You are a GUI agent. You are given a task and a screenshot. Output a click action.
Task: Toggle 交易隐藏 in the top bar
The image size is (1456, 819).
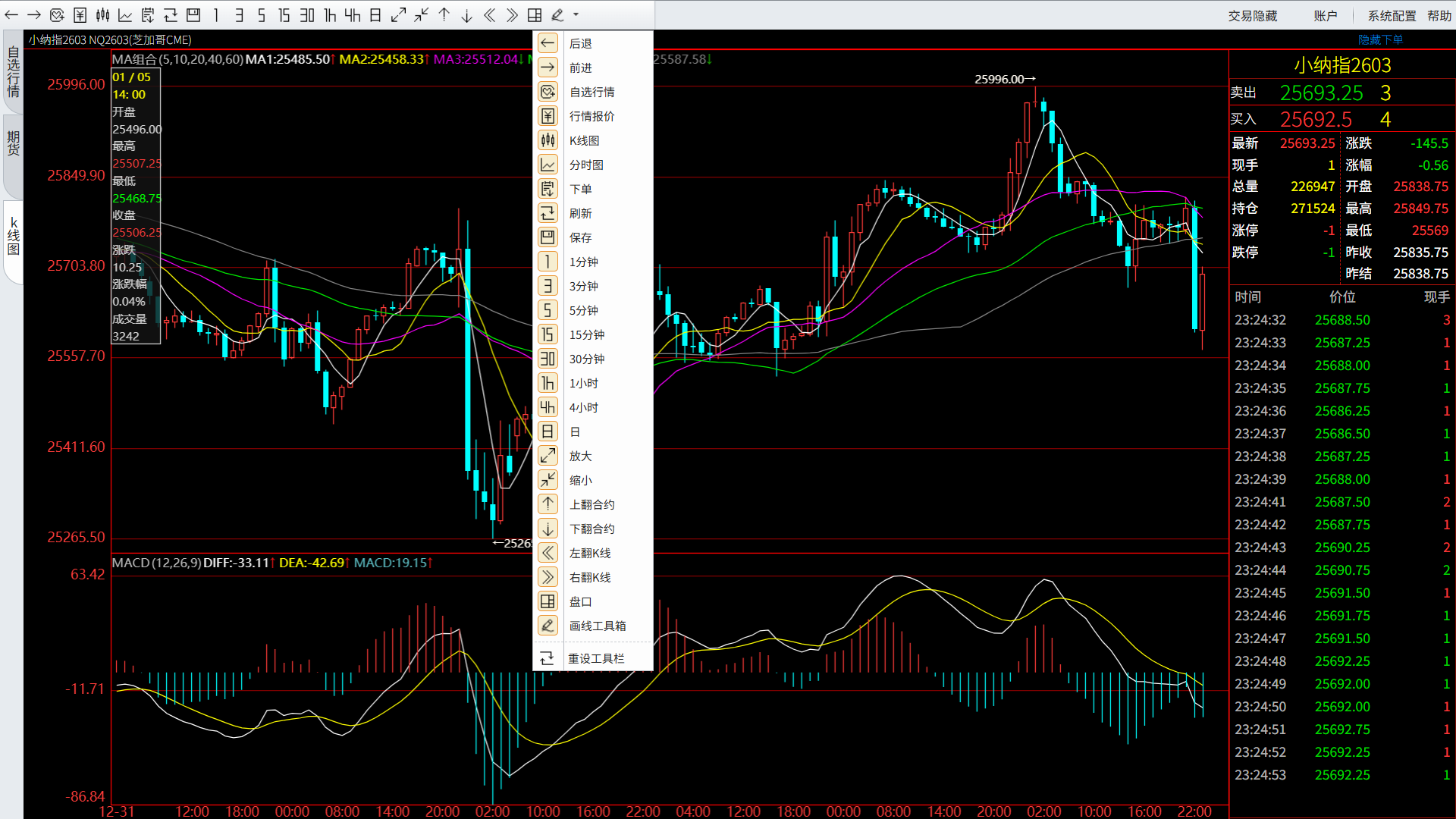tap(1253, 16)
